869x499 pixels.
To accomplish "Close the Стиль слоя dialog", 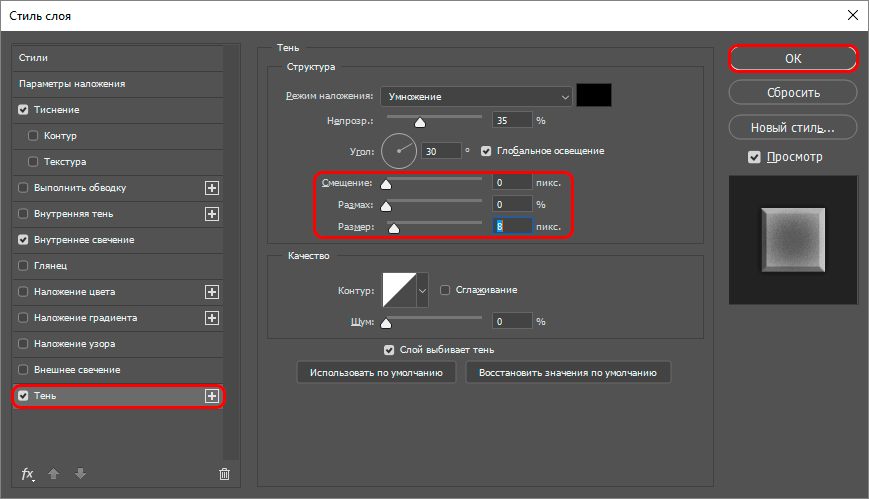I will click(853, 16).
